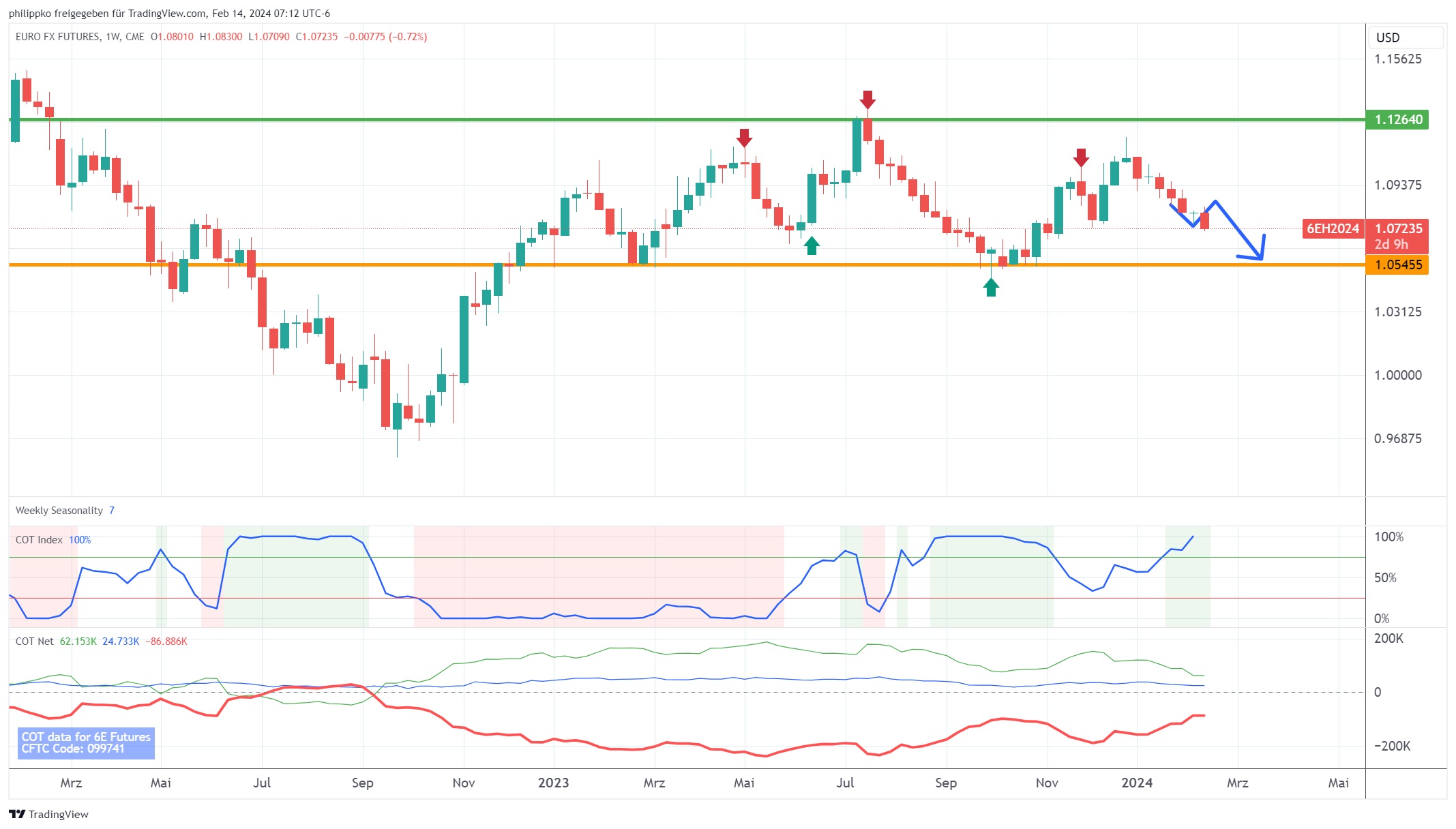
Task: Click the COT Net indicator title
Action: [35, 641]
